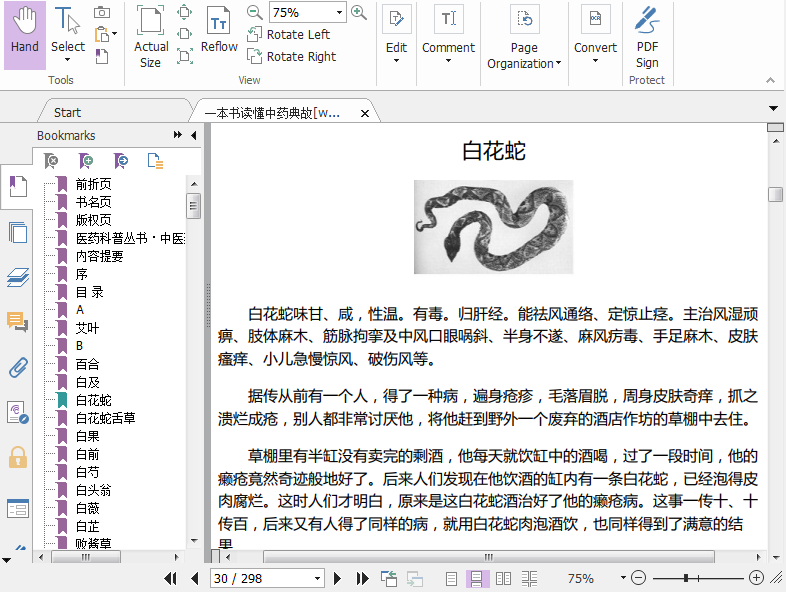Select the 白花蛇舌草 bookmark
This screenshot has width=786, height=592.
(105, 418)
